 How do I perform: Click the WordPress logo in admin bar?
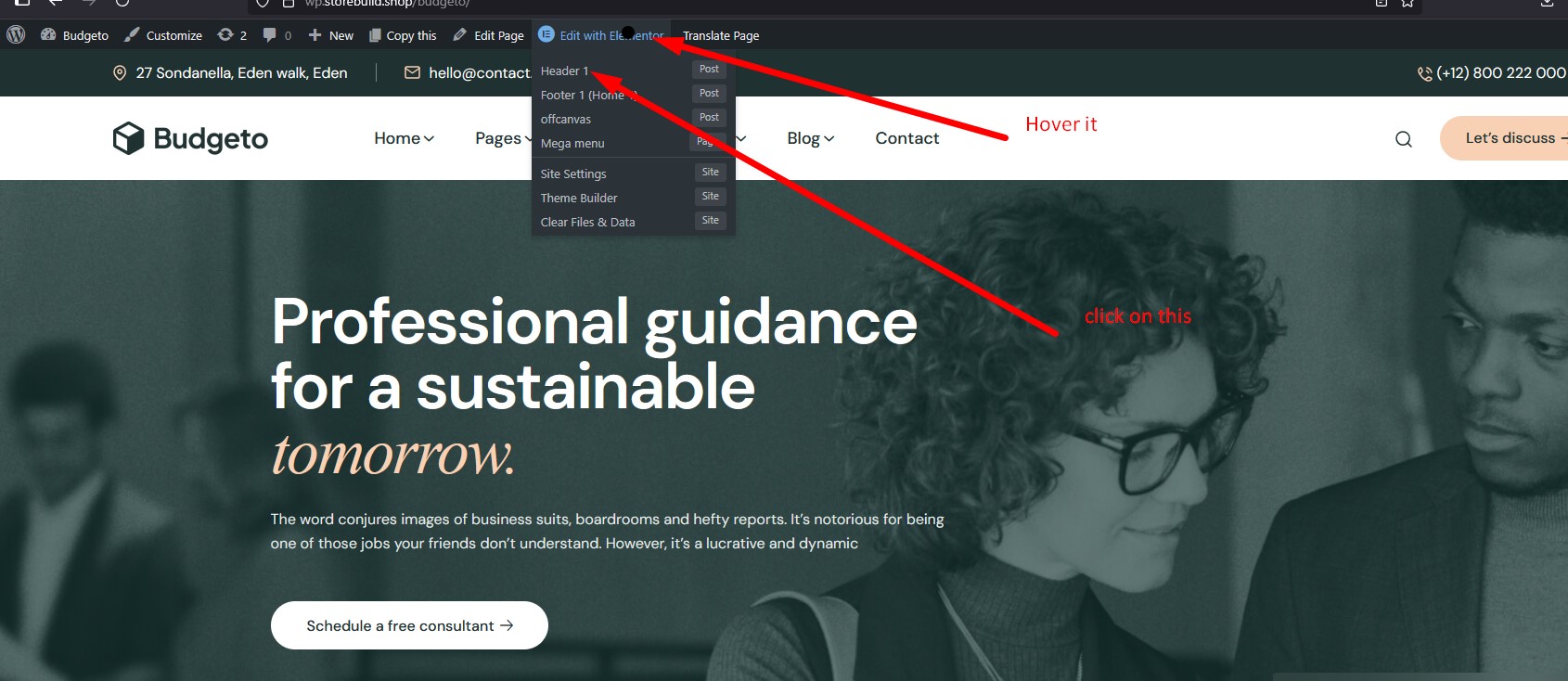coord(16,35)
